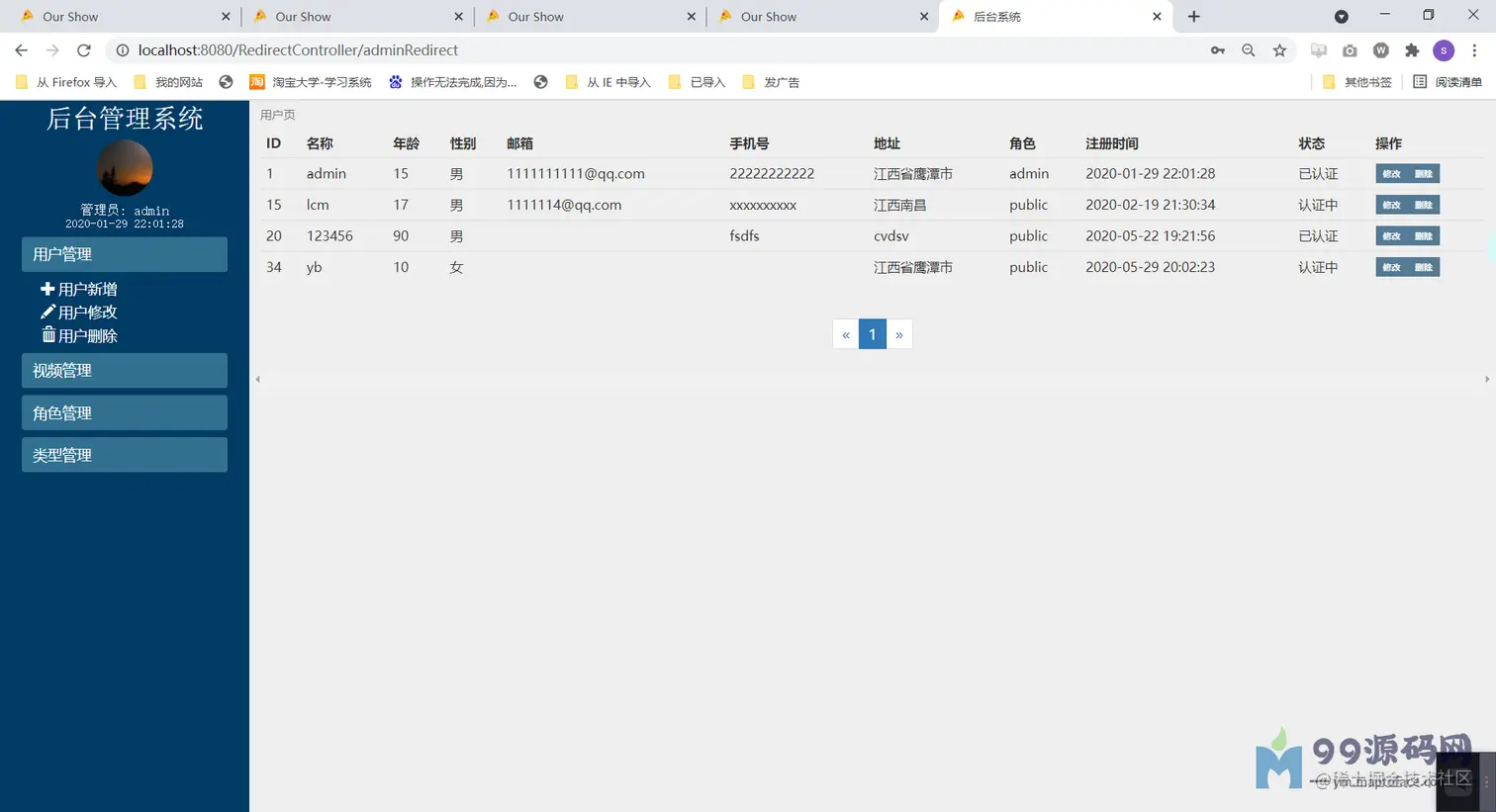Click the camera screenshot extension icon
1496x812 pixels.
point(1350,50)
